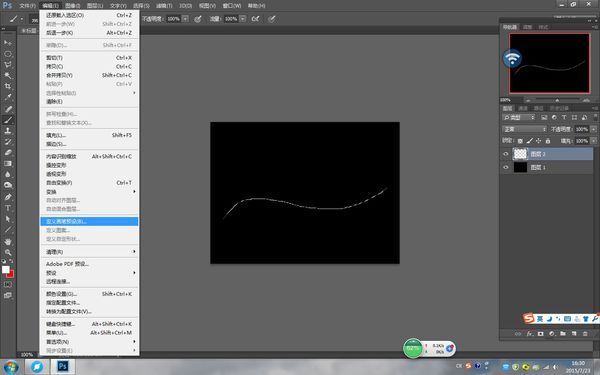Toggle visibility of layer 1
This screenshot has width=600, height=375.
click(505, 167)
